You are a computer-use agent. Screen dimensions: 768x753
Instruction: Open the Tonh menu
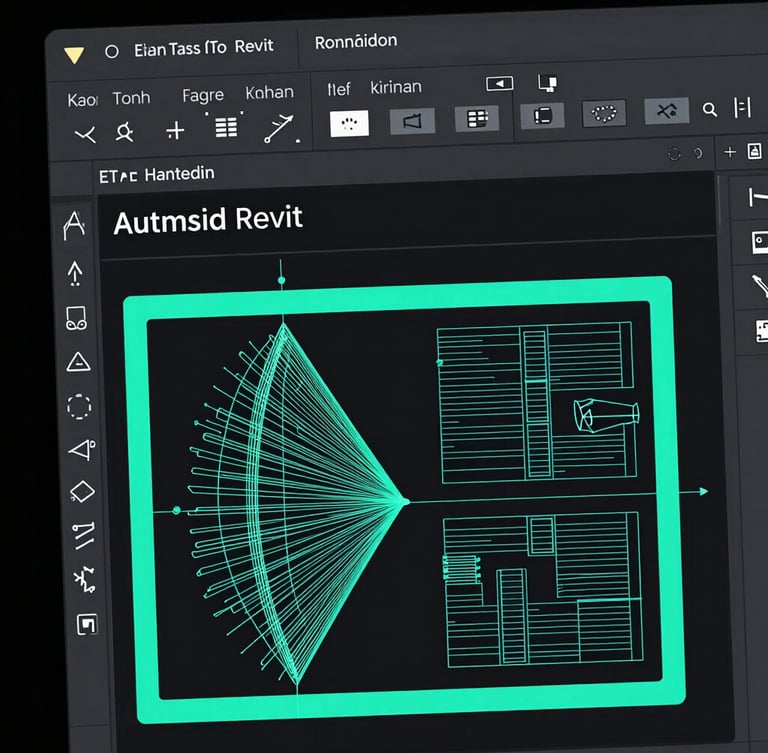pyautogui.click(x=131, y=98)
